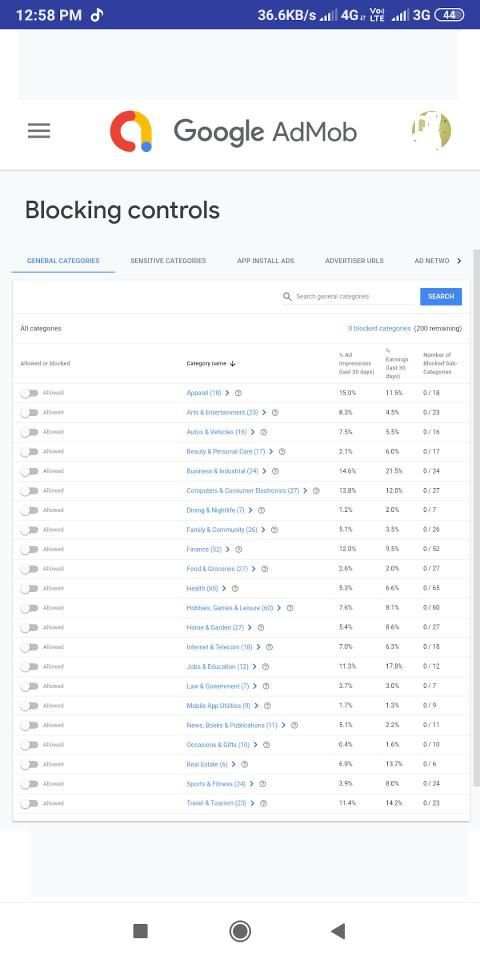Select the General Categories tab
480x960 pixels.
[x=63, y=261]
